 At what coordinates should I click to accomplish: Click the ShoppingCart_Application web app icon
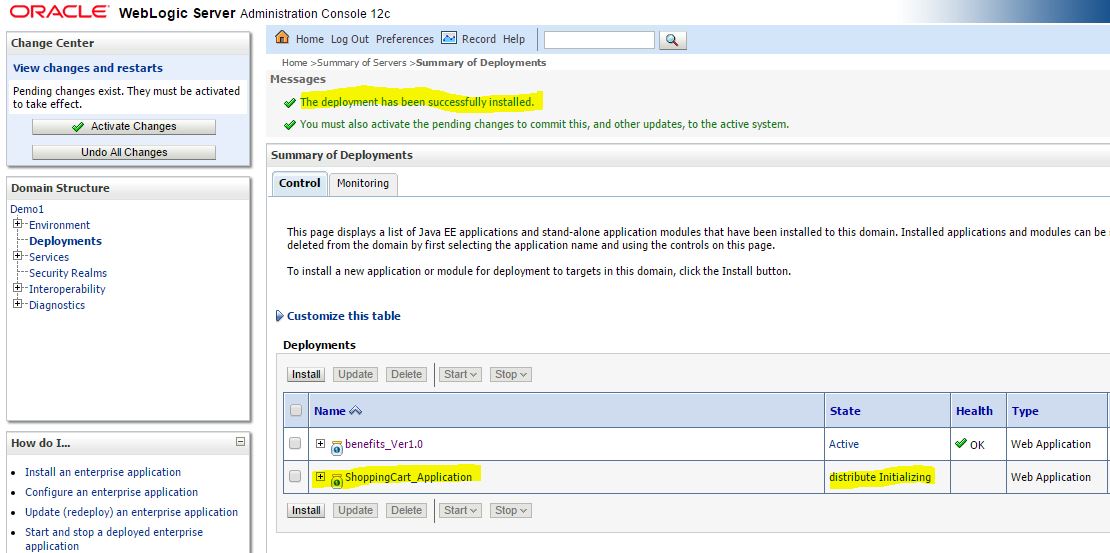[337, 480]
